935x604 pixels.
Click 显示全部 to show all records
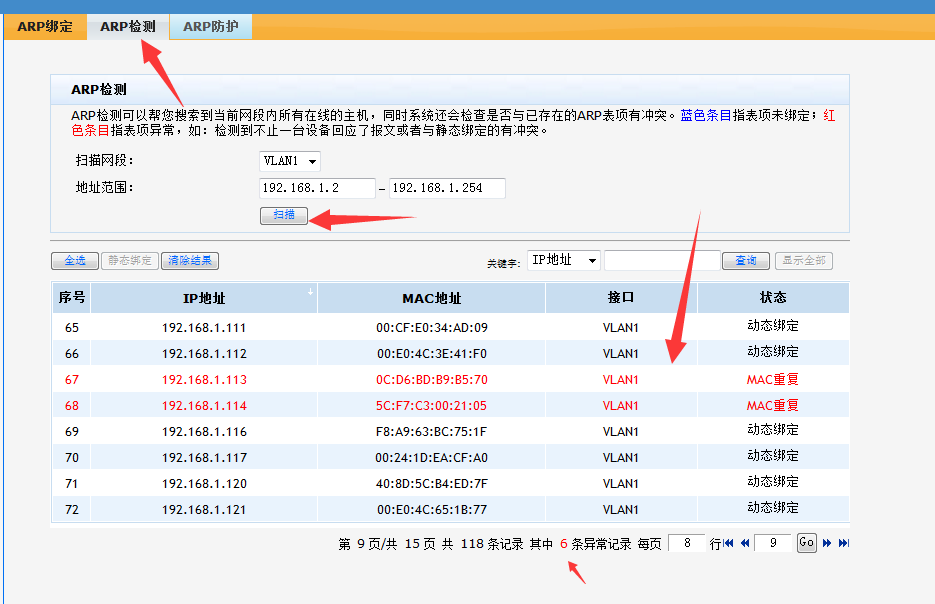[x=806, y=261]
